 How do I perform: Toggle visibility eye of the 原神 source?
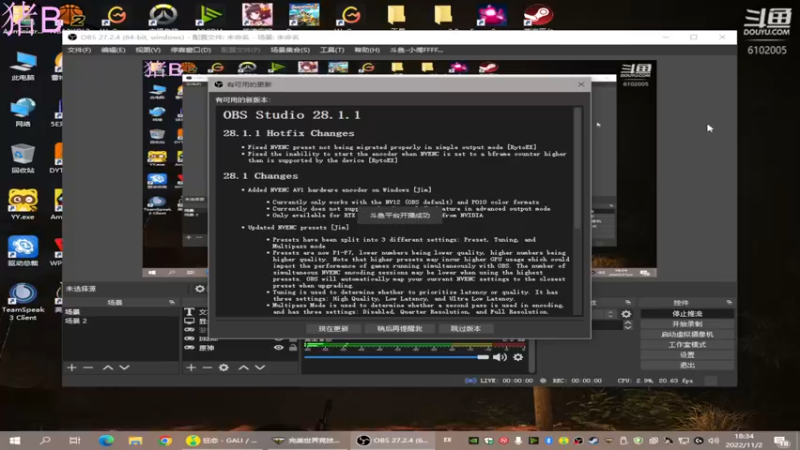pos(279,348)
